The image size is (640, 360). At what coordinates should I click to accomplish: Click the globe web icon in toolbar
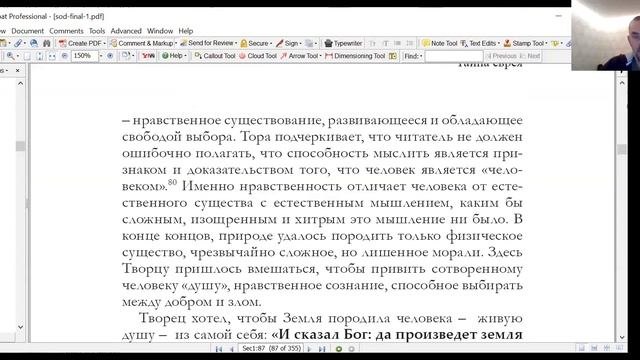click(x=34, y=43)
